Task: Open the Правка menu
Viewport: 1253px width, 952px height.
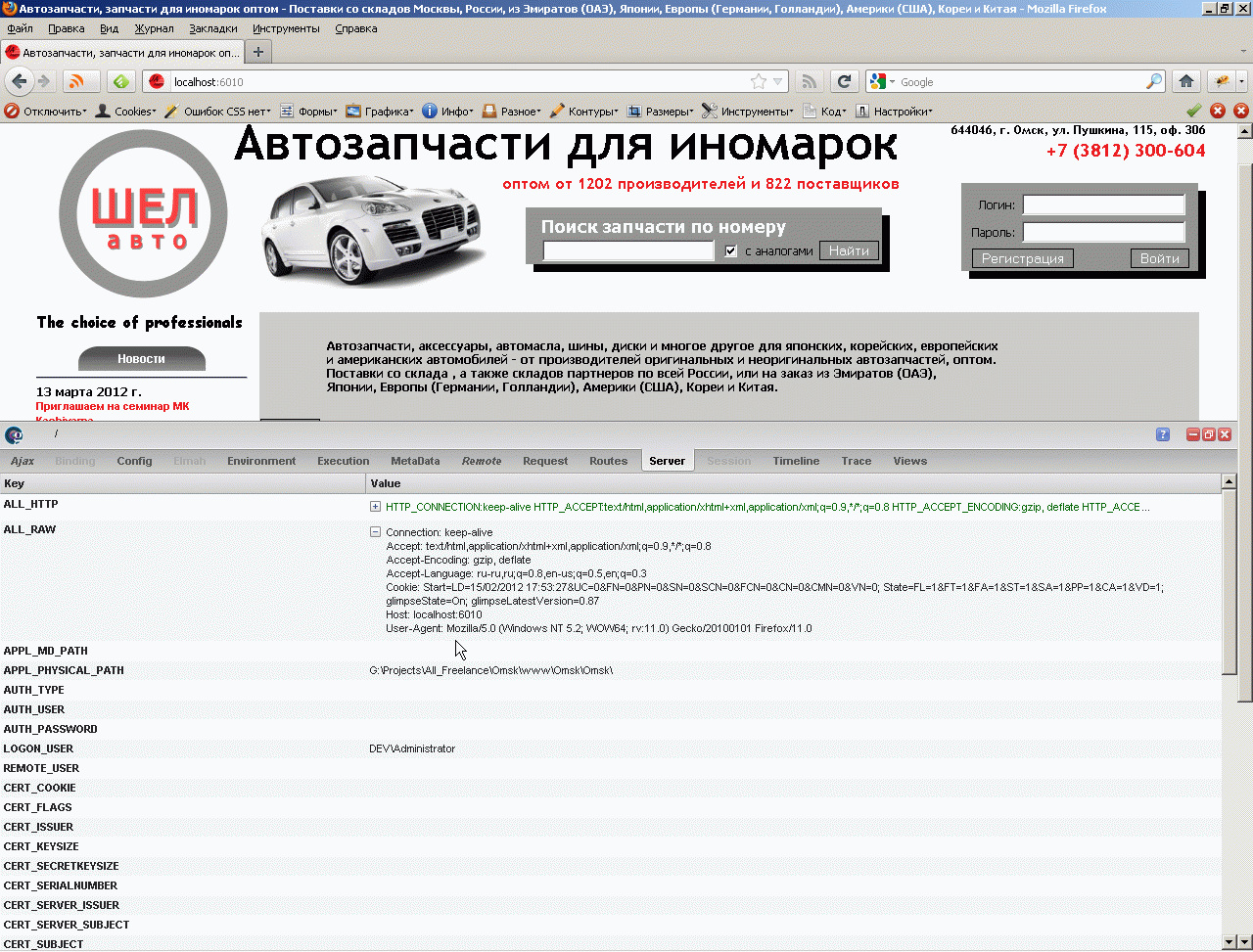Action: (x=67, y=28)
